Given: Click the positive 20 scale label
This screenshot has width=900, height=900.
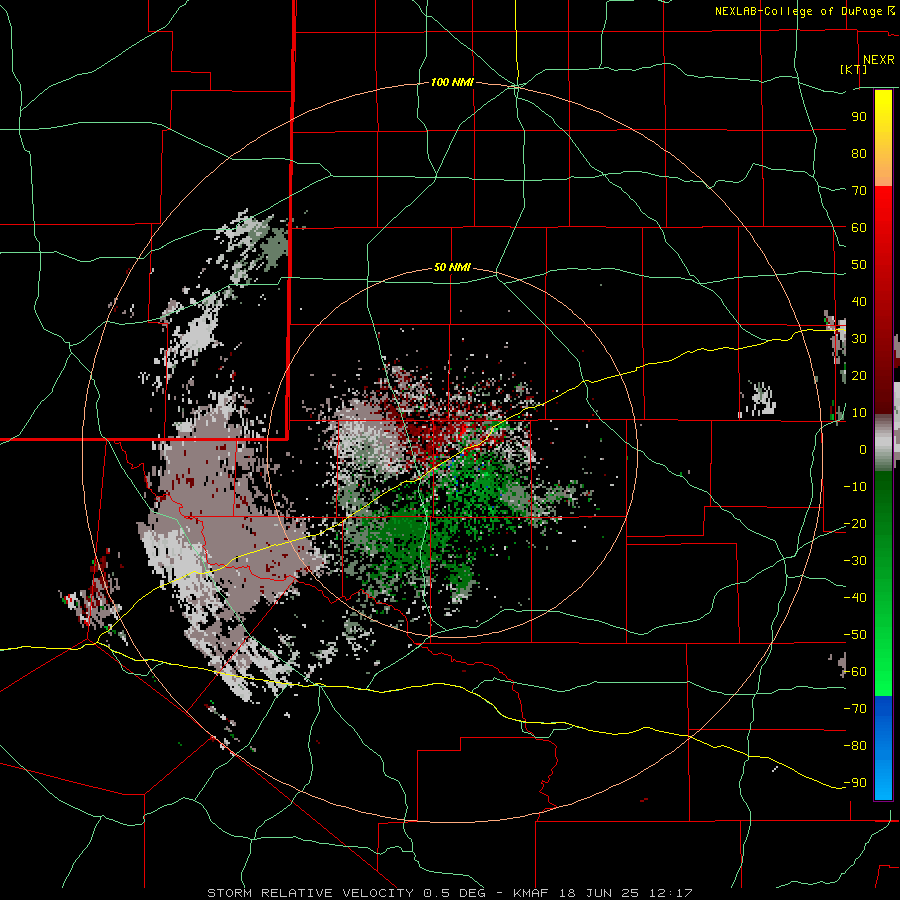Looking at the screenshot, I should point(859,375).
